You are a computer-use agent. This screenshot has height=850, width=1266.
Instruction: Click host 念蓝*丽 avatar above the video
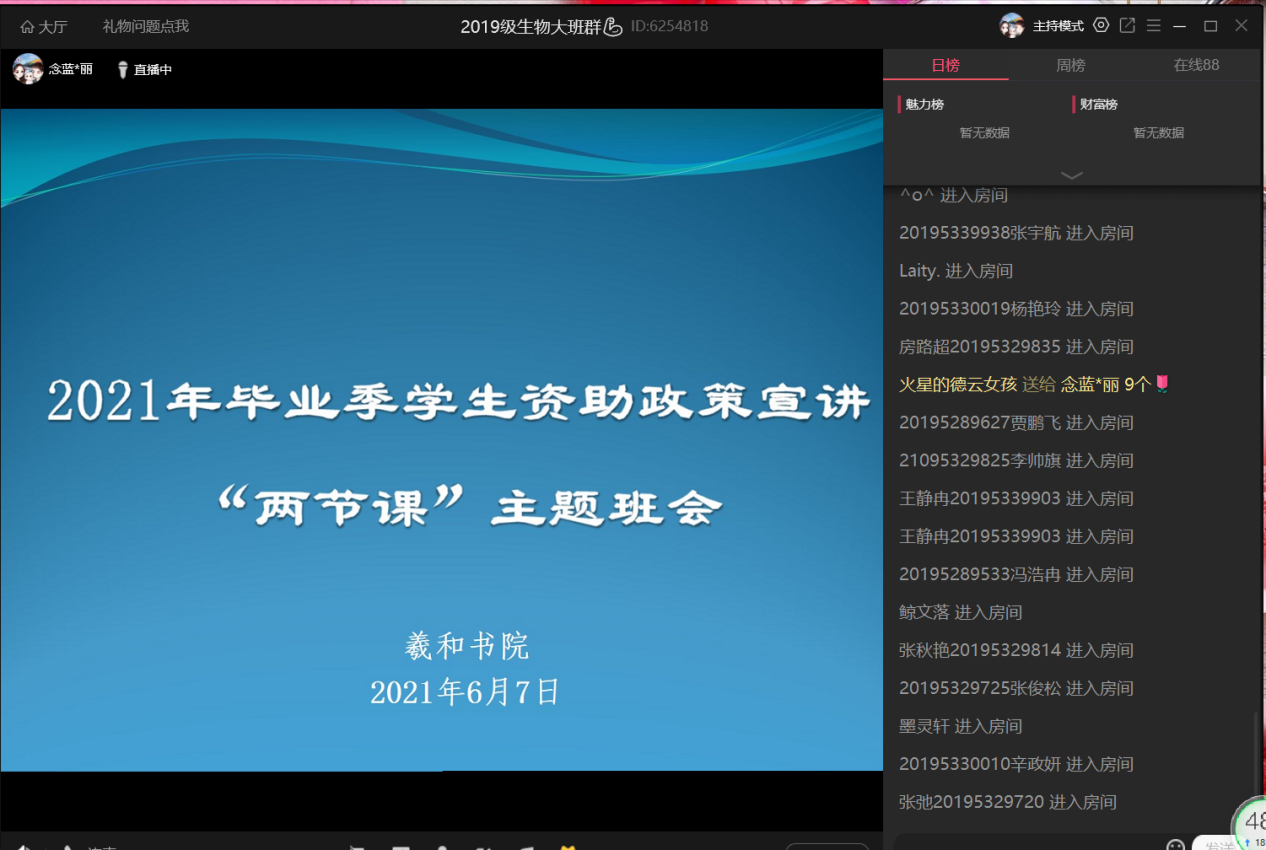click(27, 69)
